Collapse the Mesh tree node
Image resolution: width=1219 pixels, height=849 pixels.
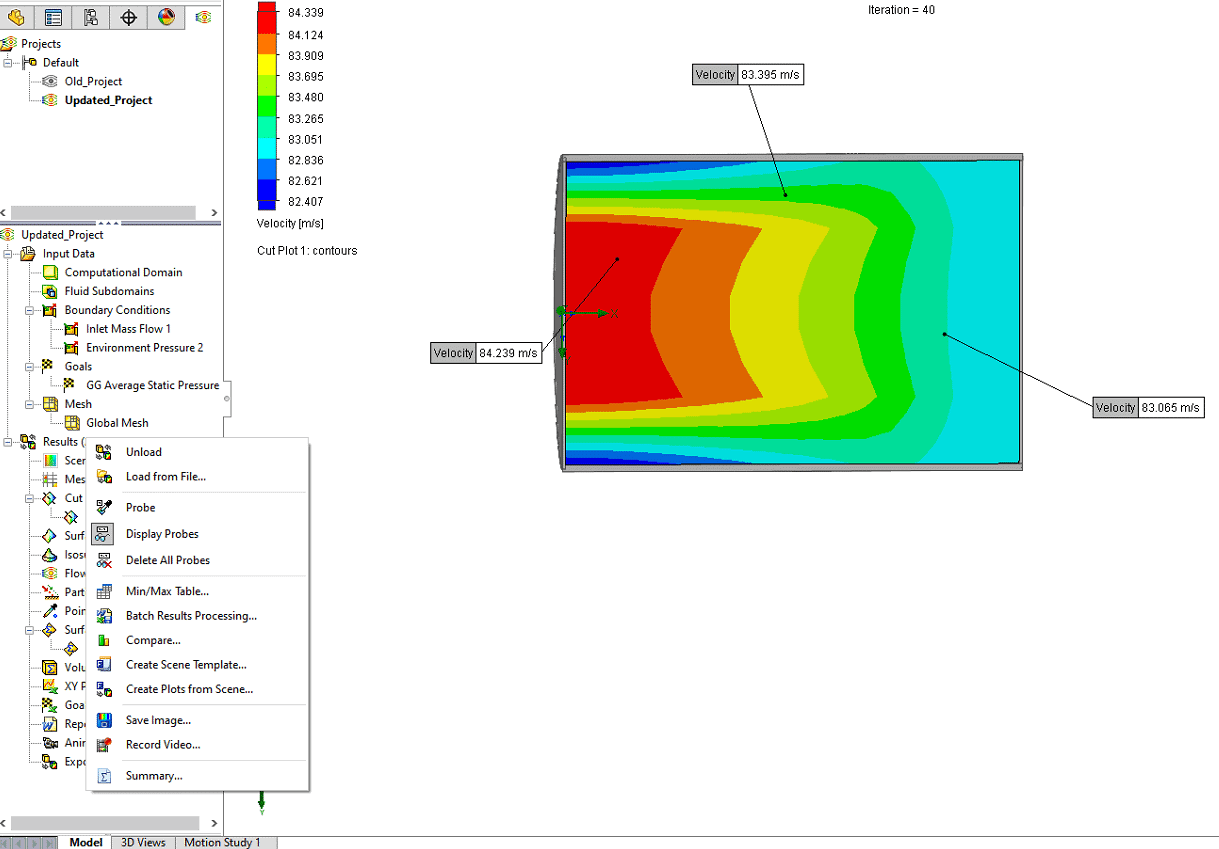(30, 404)
